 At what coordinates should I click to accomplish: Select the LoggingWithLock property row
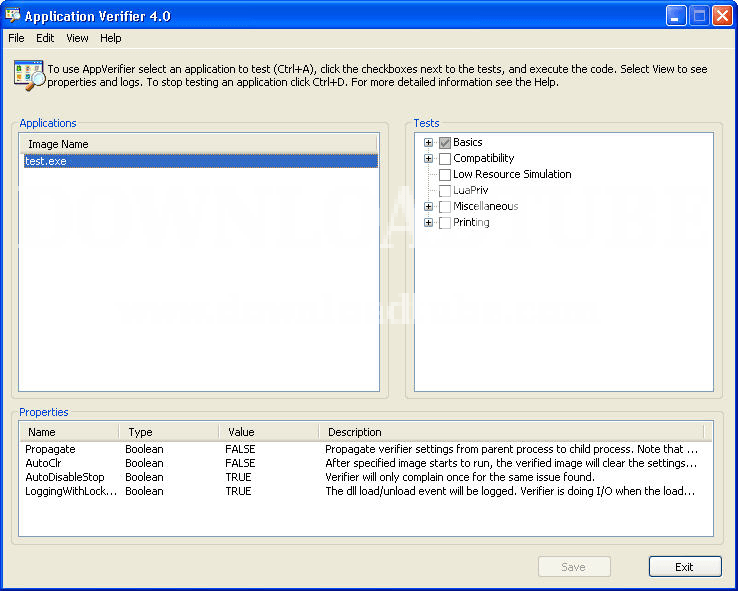[x=366, y=491]
